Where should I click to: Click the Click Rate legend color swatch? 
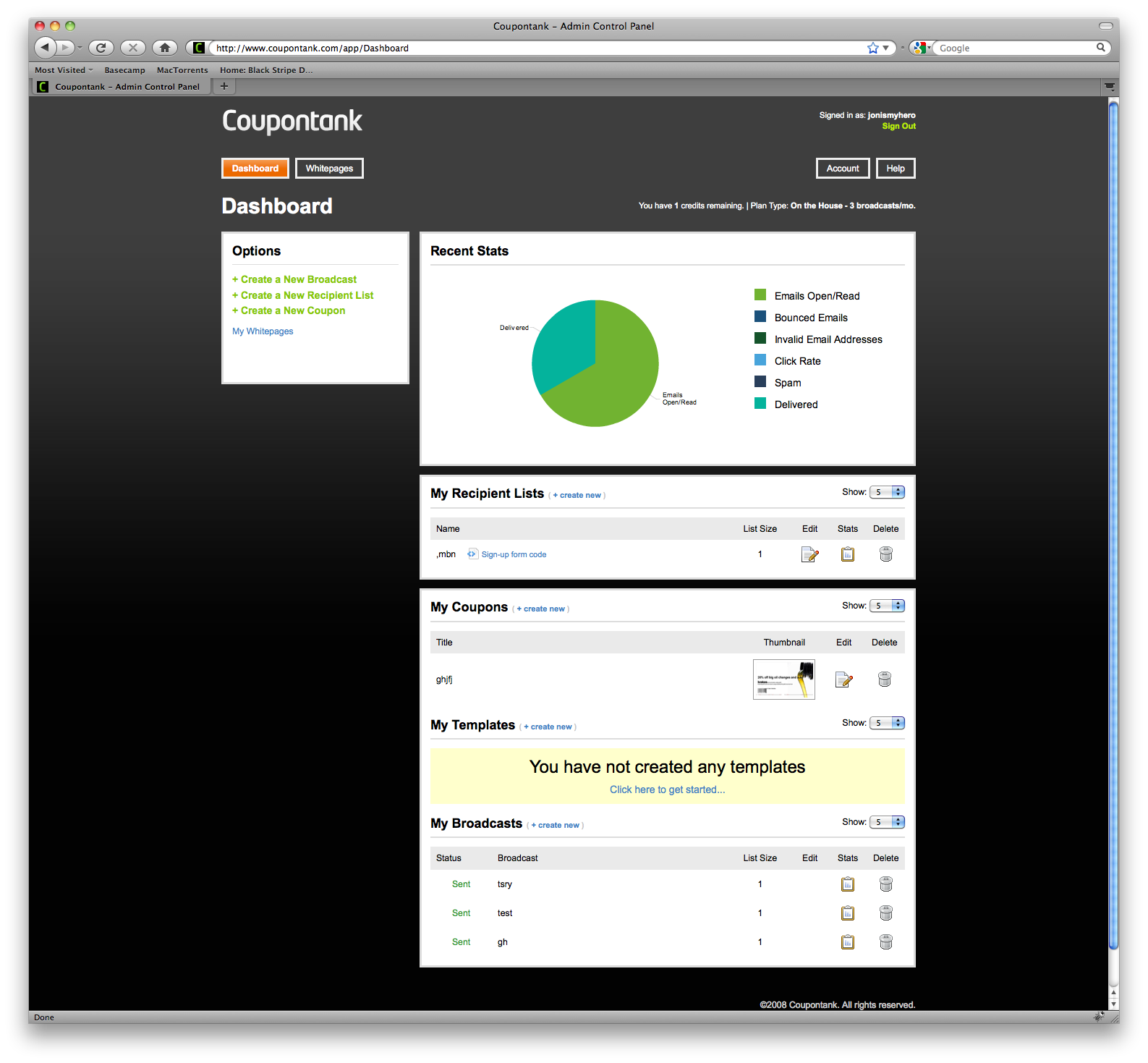[760, 360]
